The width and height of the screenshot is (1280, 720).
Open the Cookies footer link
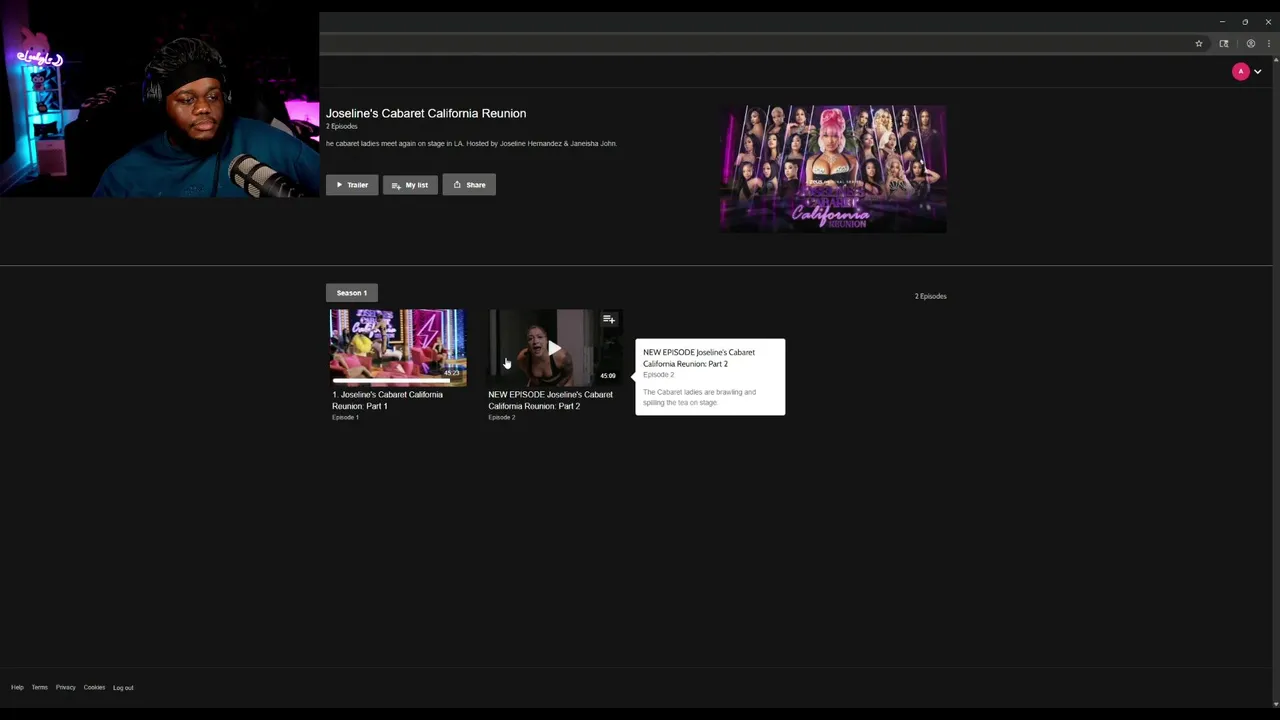(x=95, y=688)
